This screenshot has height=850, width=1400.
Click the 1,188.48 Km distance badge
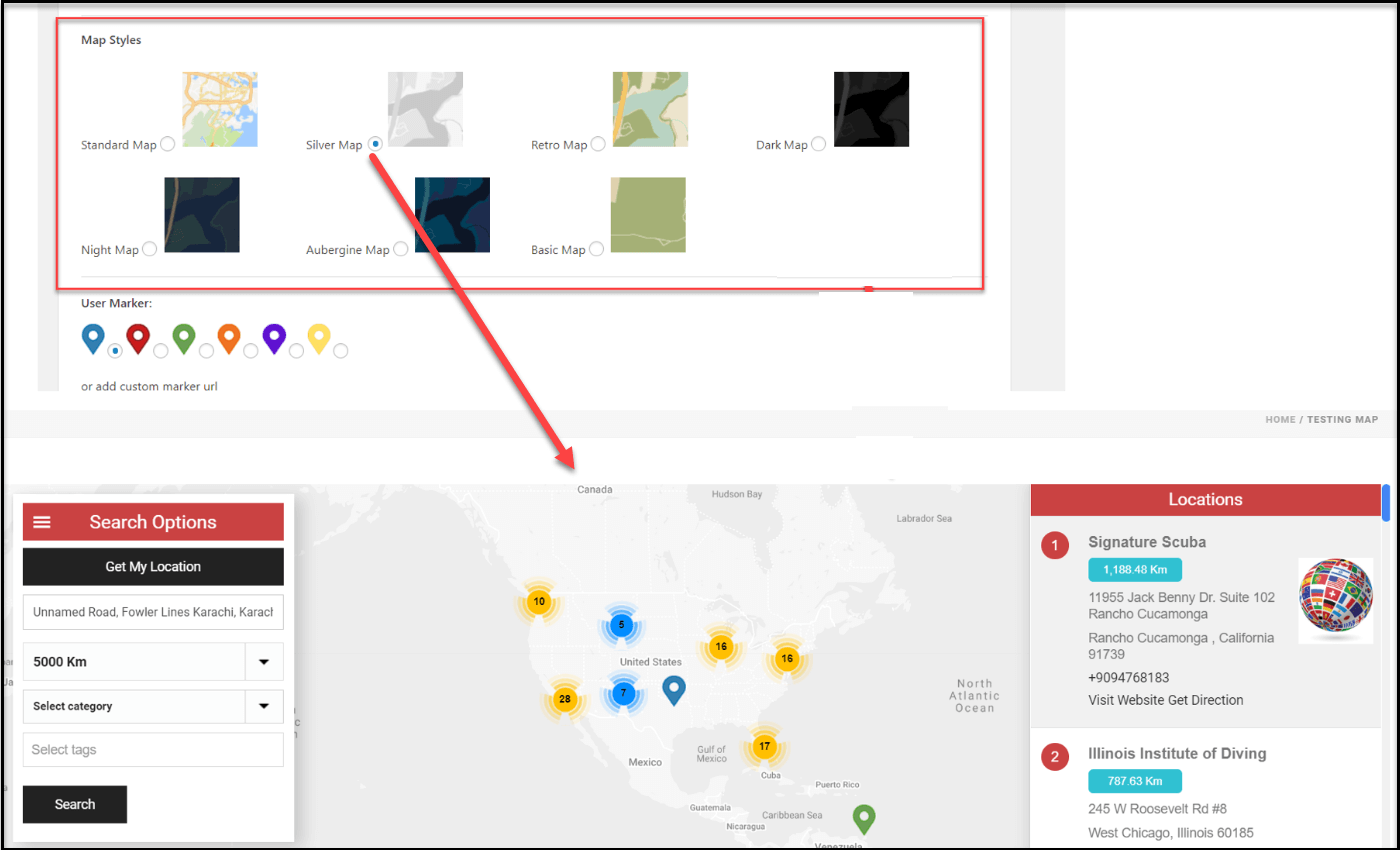point(1135,570)
